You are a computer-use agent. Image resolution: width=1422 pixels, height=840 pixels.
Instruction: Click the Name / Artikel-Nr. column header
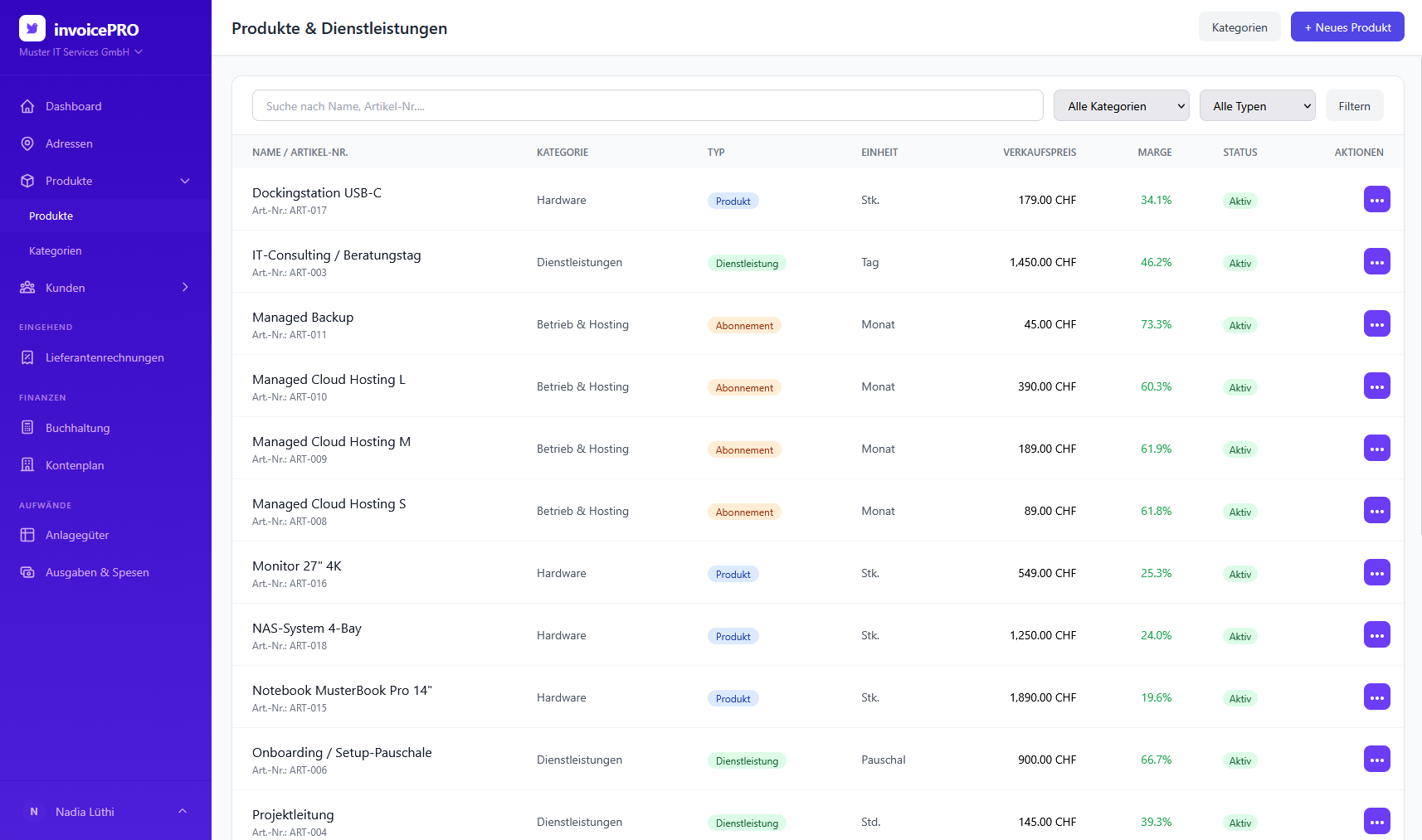click(x=300, y=153)
